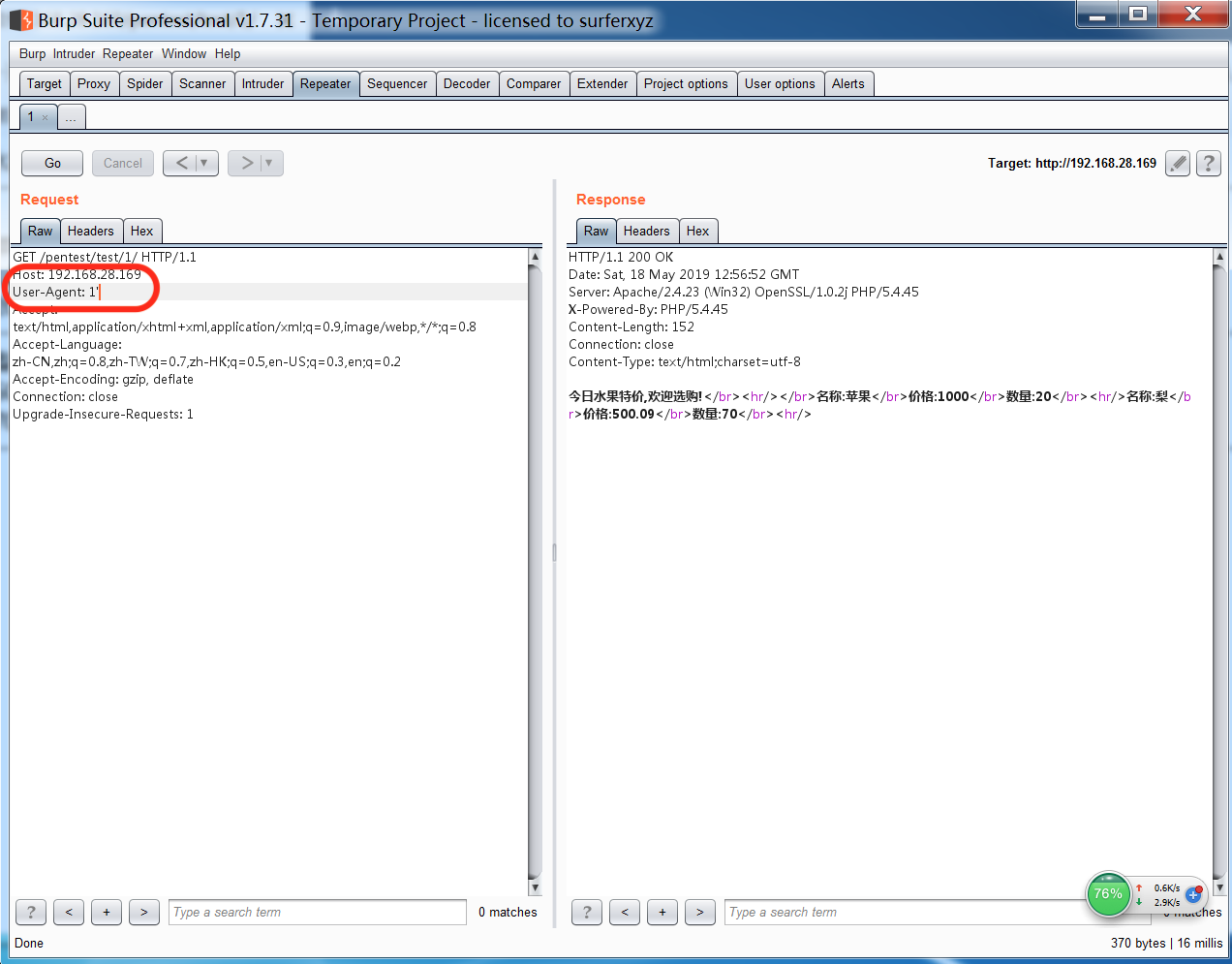1232x964 pixels.
Task: Open the Help menu
Action: tap(228, 54)
